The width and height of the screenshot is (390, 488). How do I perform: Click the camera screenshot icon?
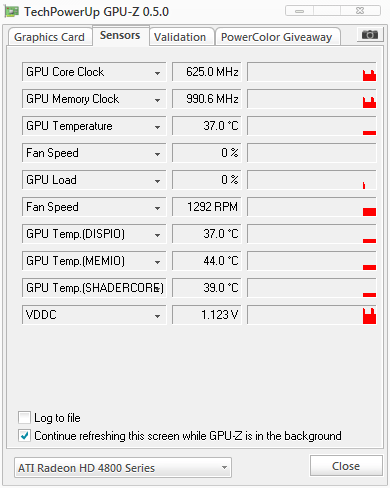coord(370,35)
